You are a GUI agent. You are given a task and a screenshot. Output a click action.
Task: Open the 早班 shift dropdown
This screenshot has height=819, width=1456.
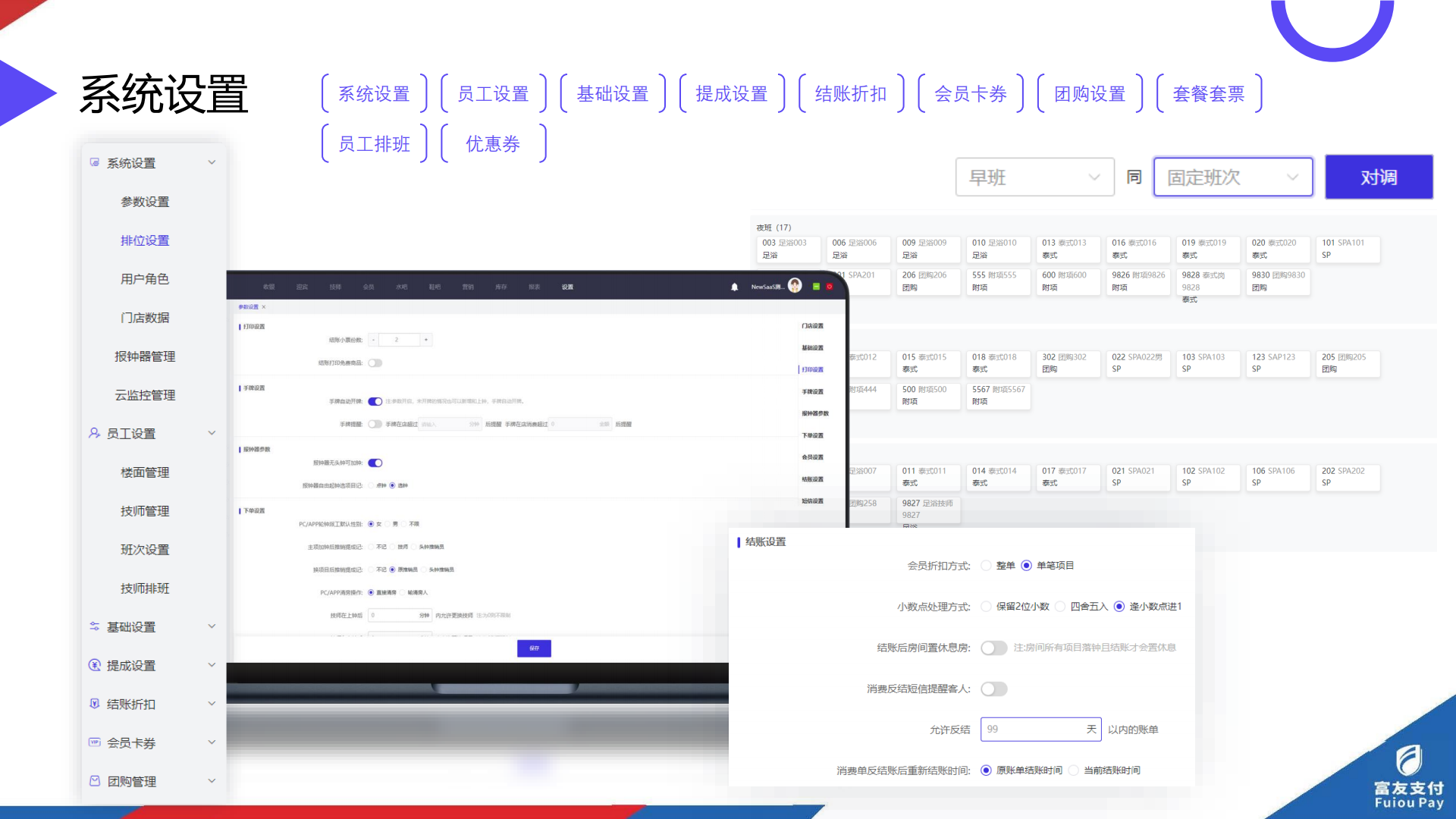coord(1034,177)
